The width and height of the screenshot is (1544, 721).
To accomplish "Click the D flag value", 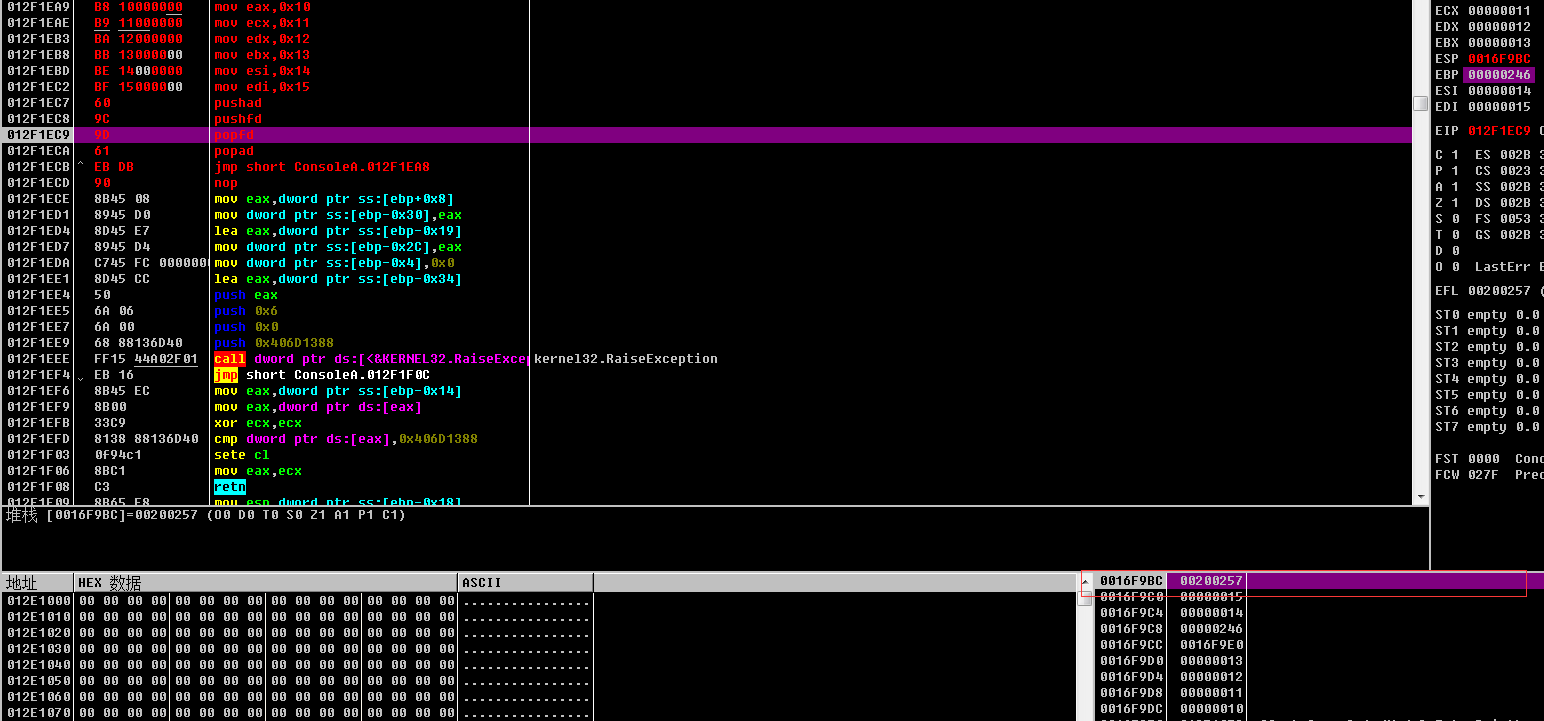I will [1455, 251].
